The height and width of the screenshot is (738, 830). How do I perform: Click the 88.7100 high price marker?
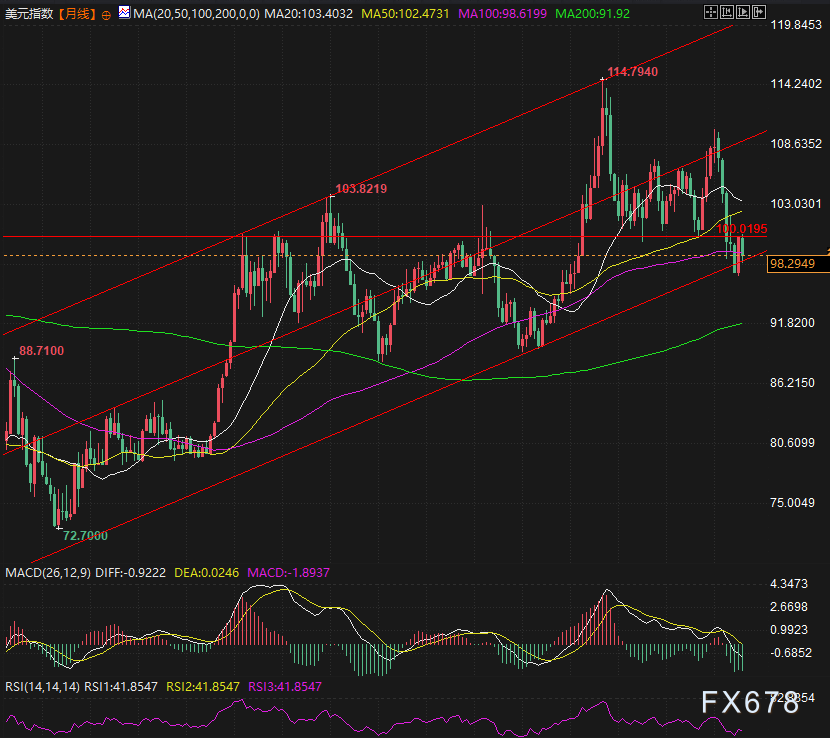click(x=42, y=351)
